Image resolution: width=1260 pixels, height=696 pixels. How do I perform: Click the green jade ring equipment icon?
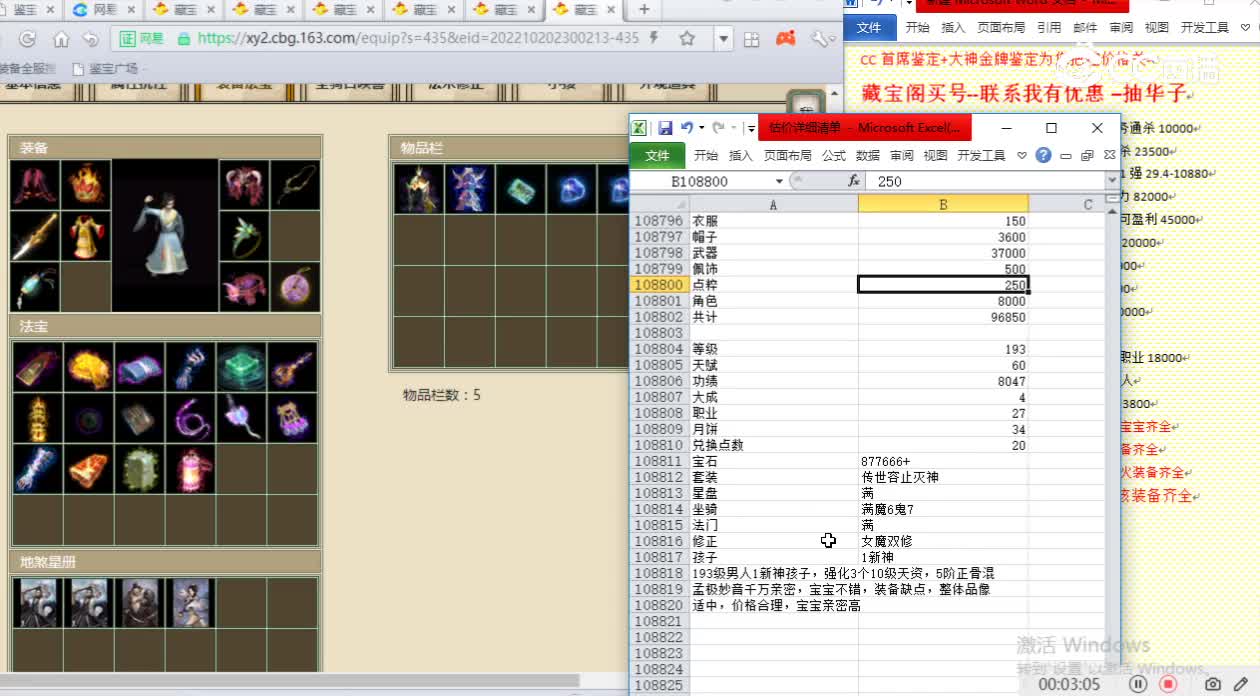coord(244,236)
